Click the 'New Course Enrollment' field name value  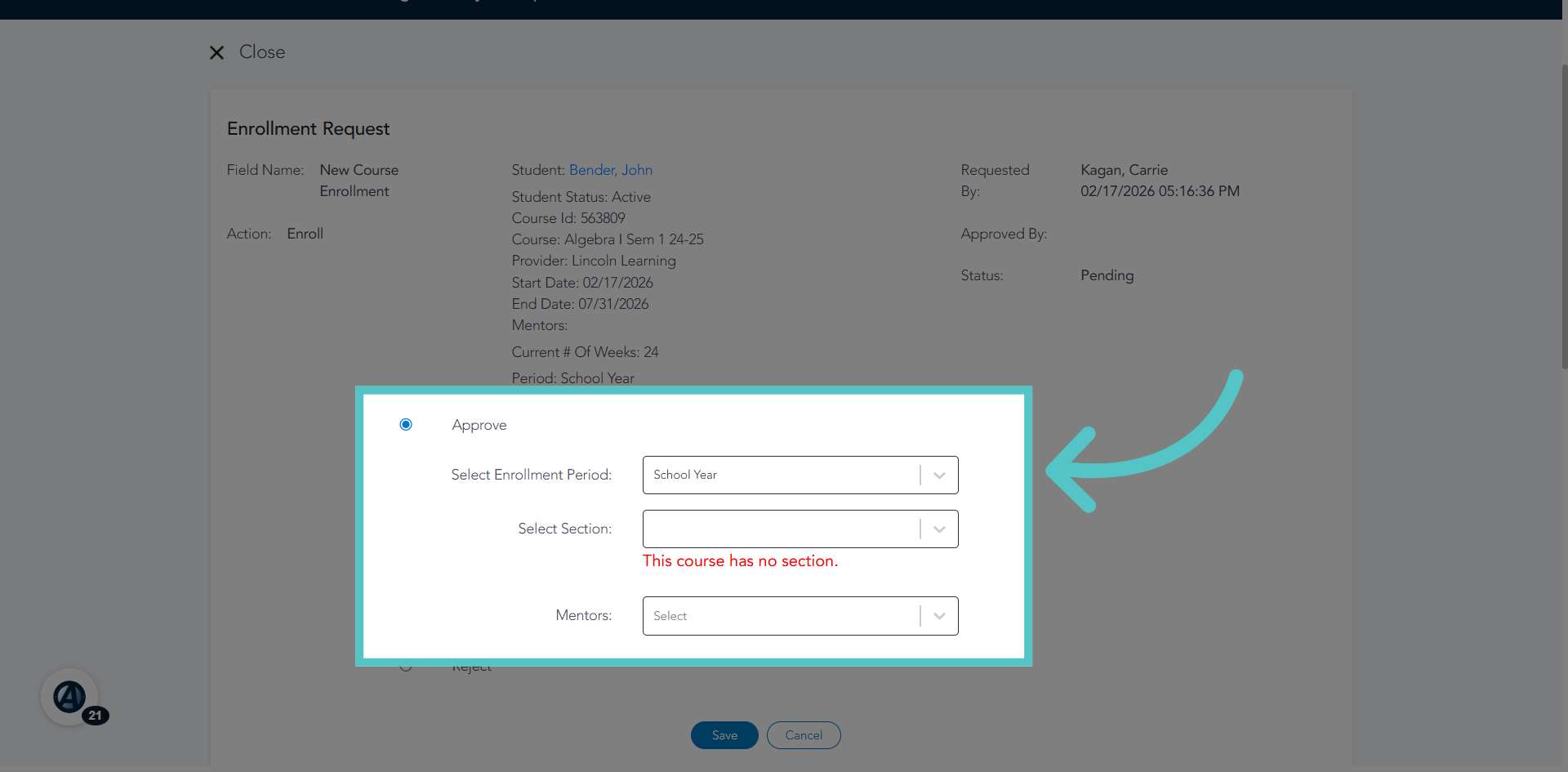coord(359,181)
